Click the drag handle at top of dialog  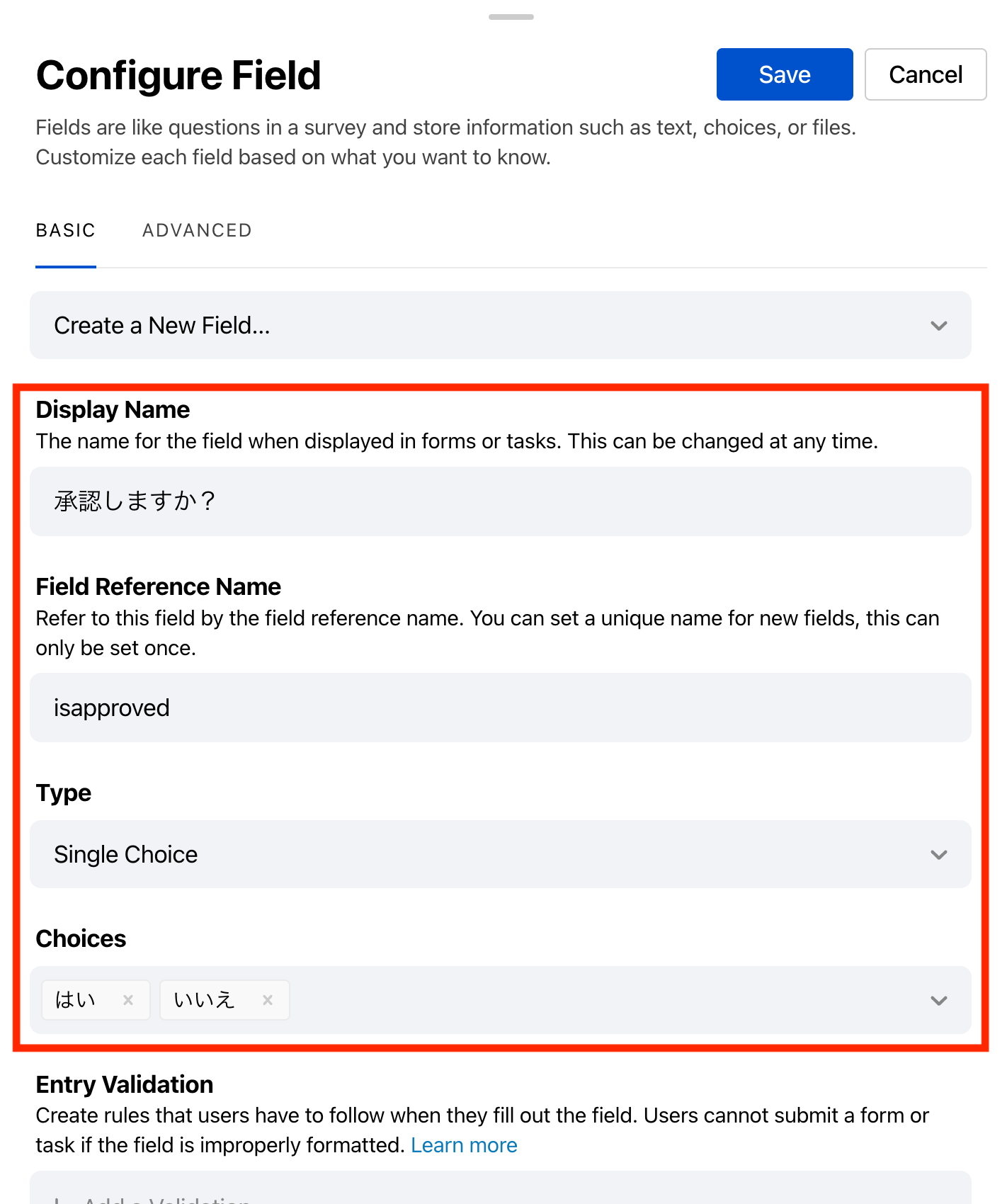tap(511, 16)
